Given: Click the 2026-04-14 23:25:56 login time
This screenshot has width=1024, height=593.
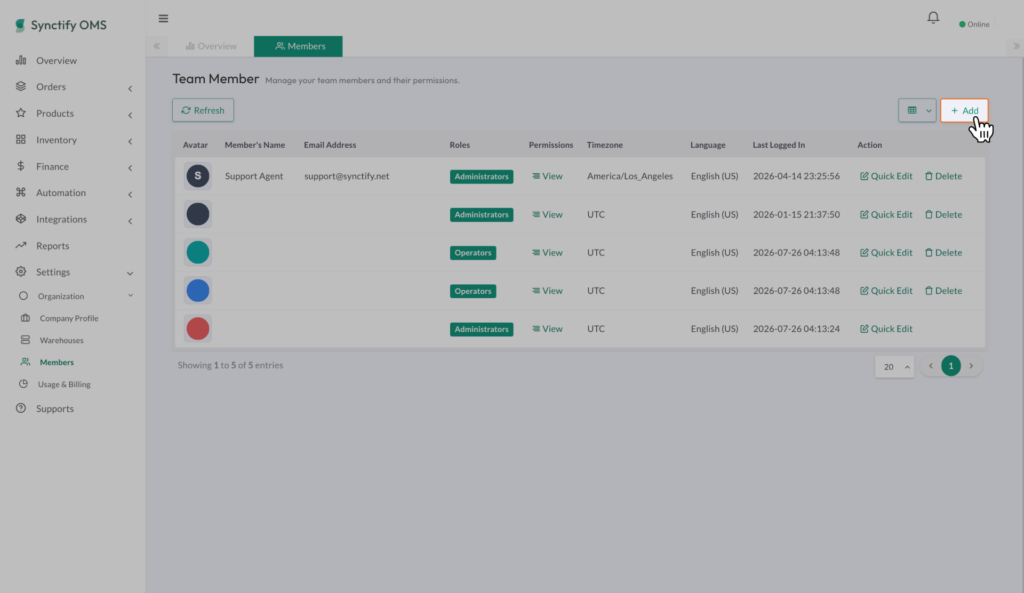Looking at the screenshot, I should (x=796, y=176).
